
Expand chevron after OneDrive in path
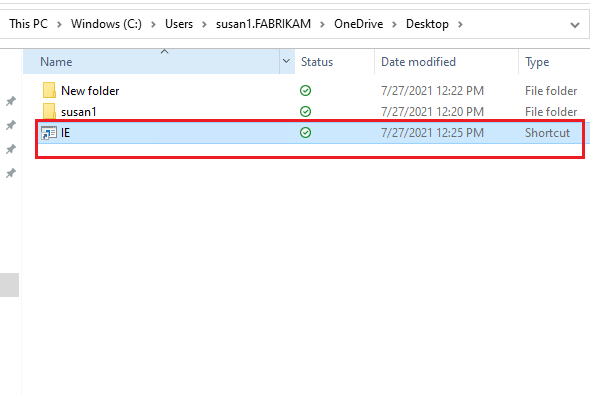[394, 24]
